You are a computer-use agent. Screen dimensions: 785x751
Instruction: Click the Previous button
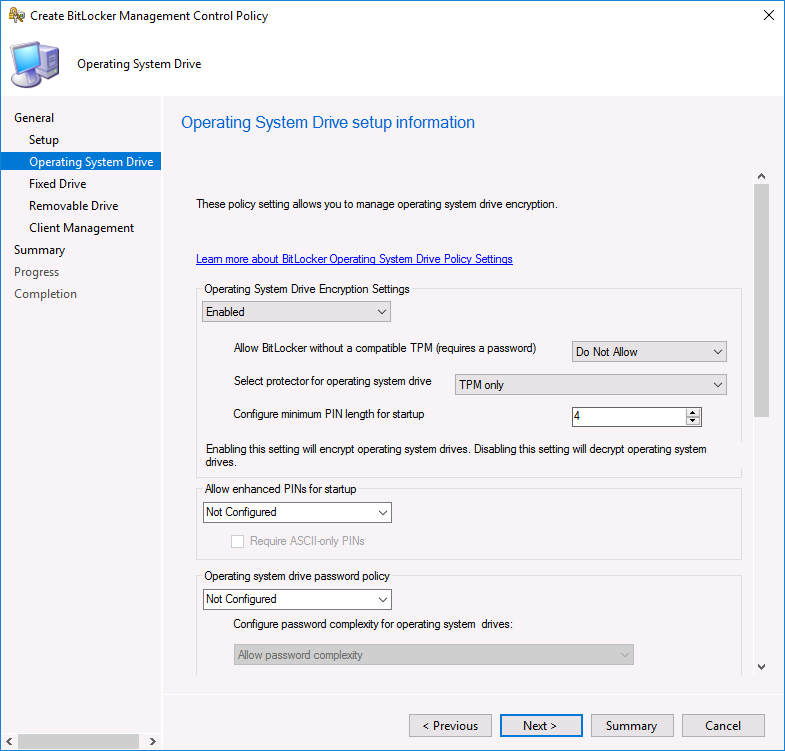click(450, 725)
